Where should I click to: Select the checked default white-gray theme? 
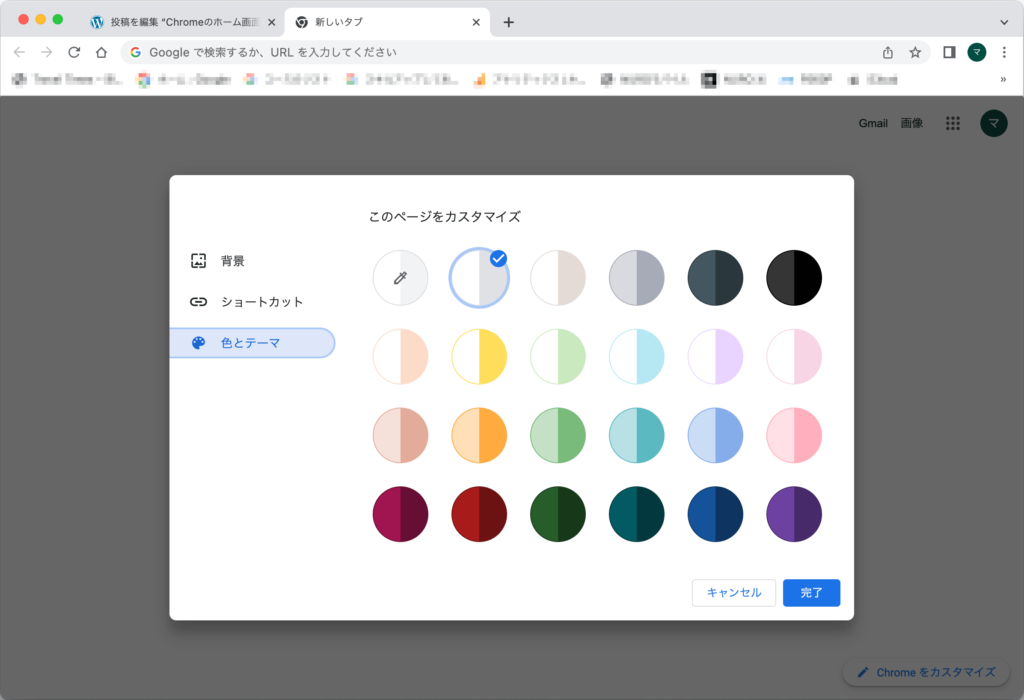(479, 277)
